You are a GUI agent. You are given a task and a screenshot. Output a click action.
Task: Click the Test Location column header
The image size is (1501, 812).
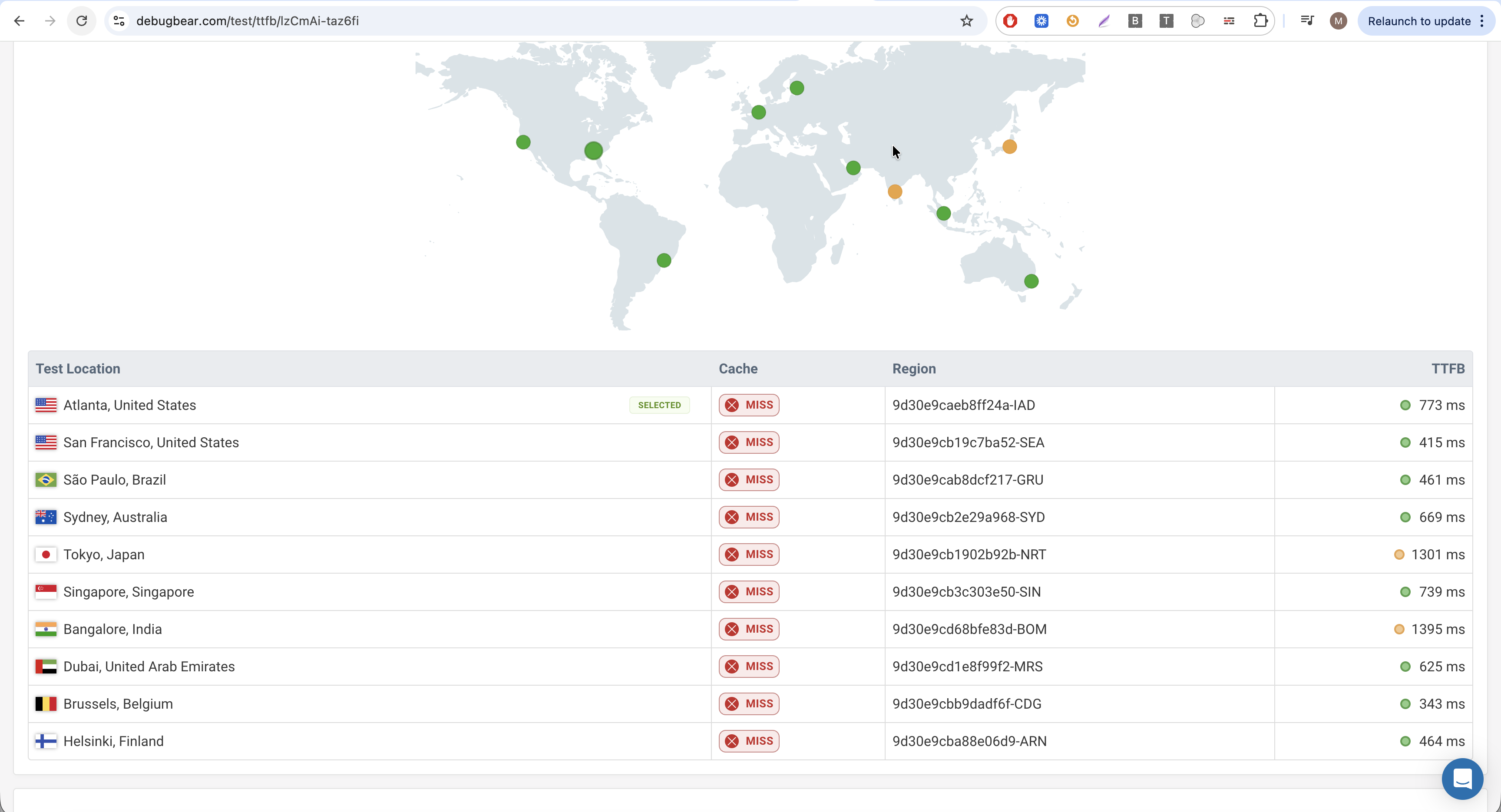78,369
